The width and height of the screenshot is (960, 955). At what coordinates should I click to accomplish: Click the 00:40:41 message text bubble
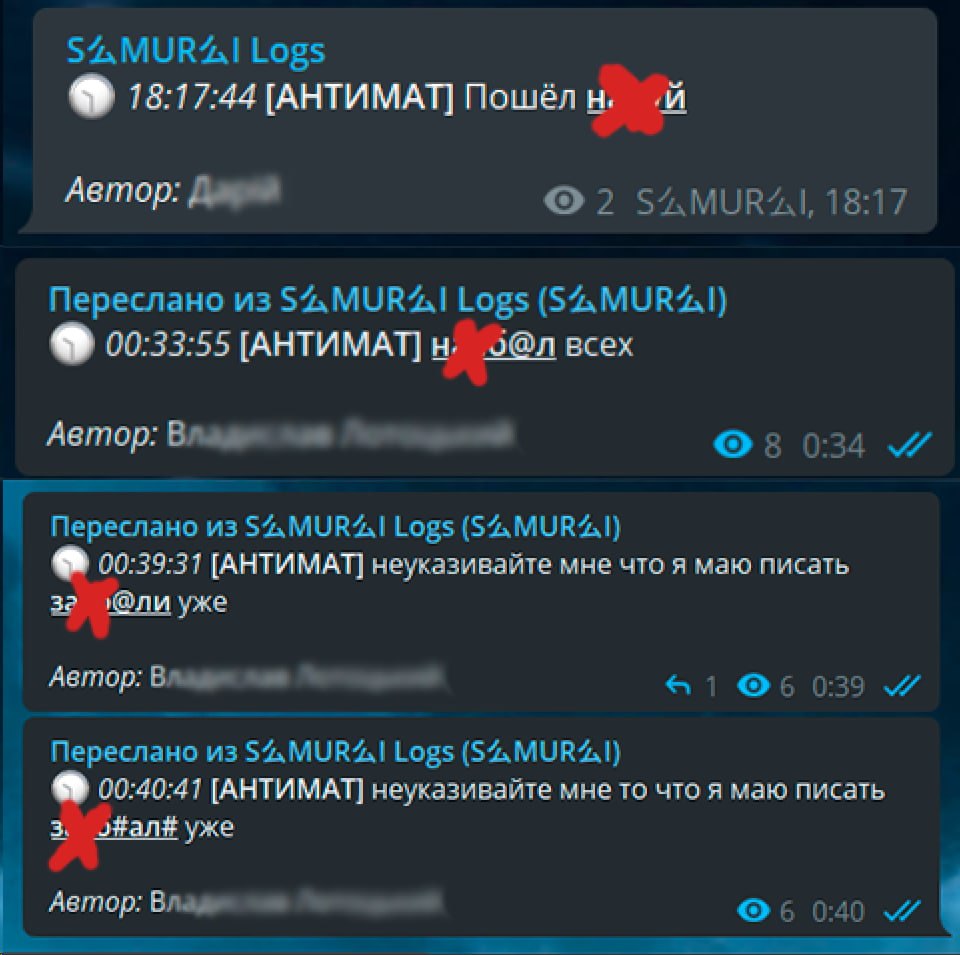tap(481, 826)
